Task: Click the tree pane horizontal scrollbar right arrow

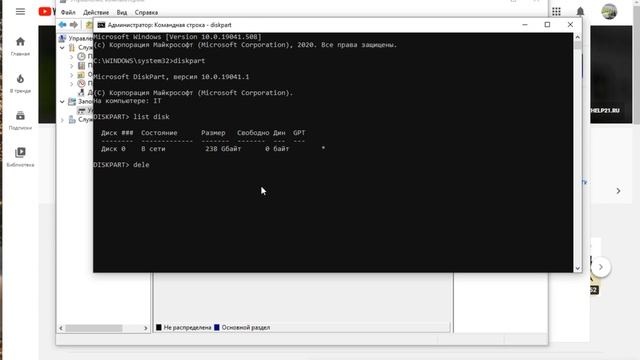Action: (x=146, y=328)
